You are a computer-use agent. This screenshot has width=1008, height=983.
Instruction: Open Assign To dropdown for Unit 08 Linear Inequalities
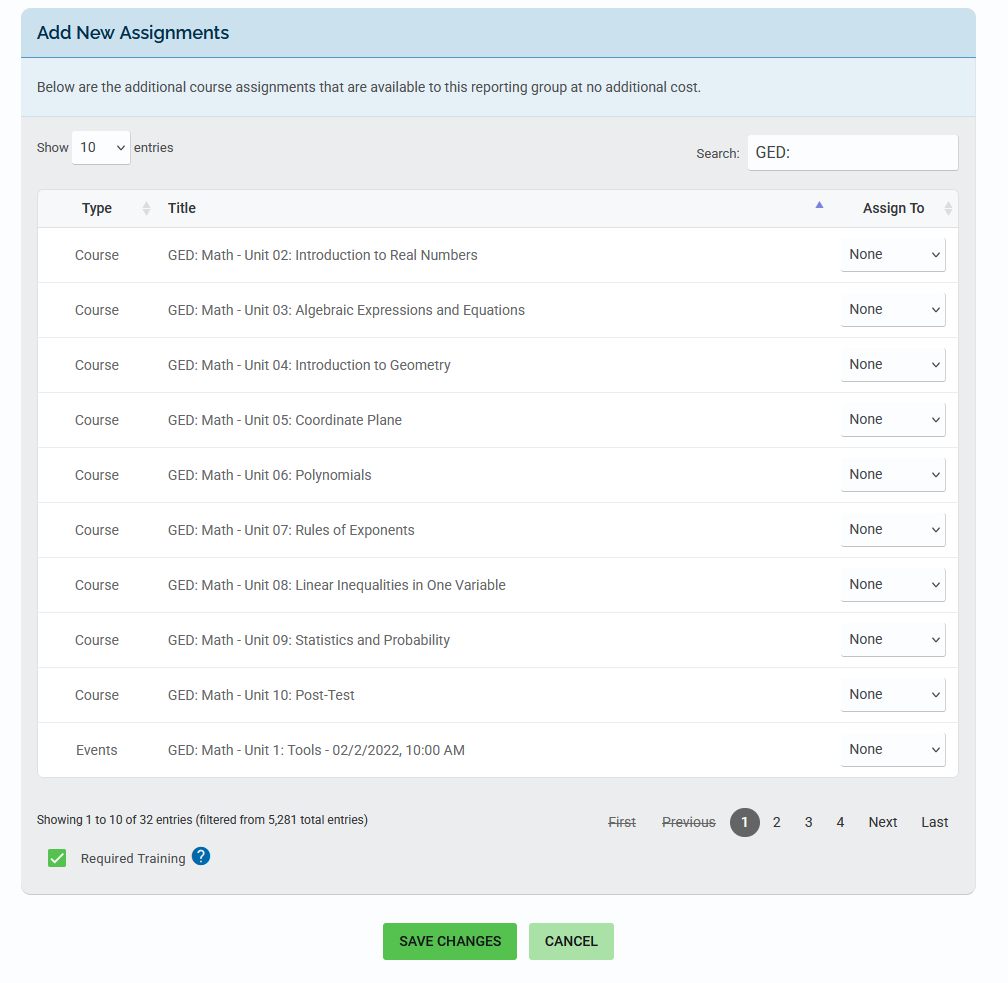pyautogui.click(x=893, y=584)
